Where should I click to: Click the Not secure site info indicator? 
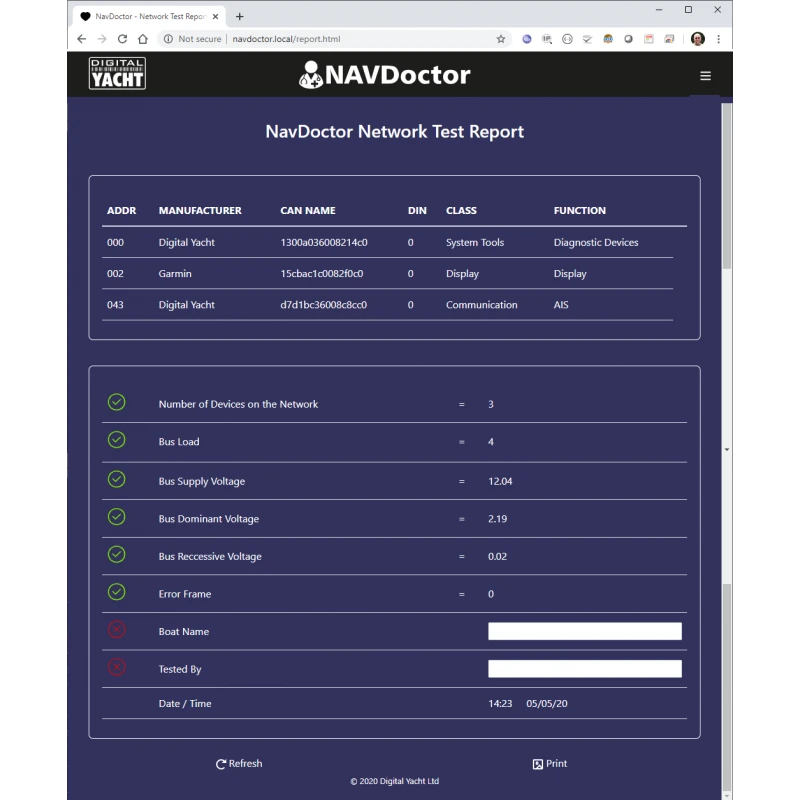[x=192, y=39]
